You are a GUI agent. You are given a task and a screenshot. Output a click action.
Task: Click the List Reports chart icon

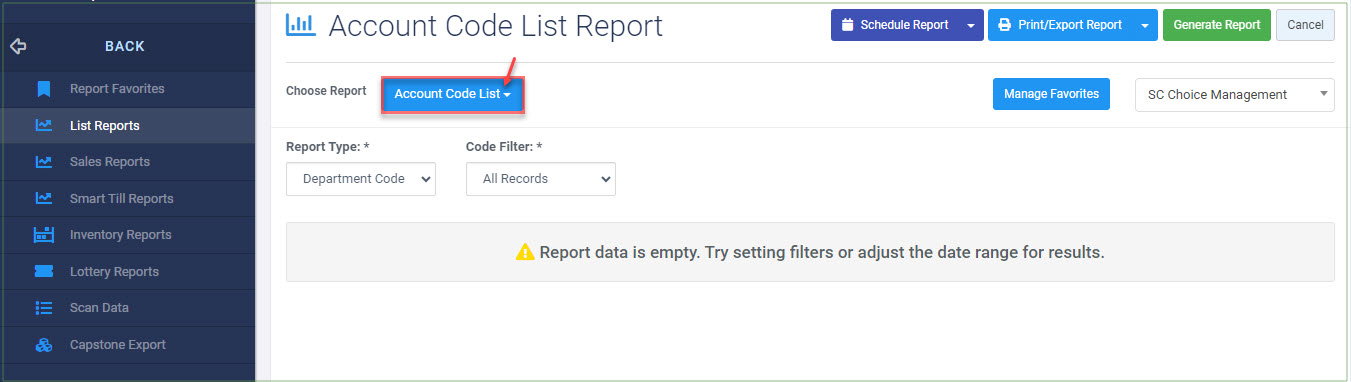click(43, 126)
